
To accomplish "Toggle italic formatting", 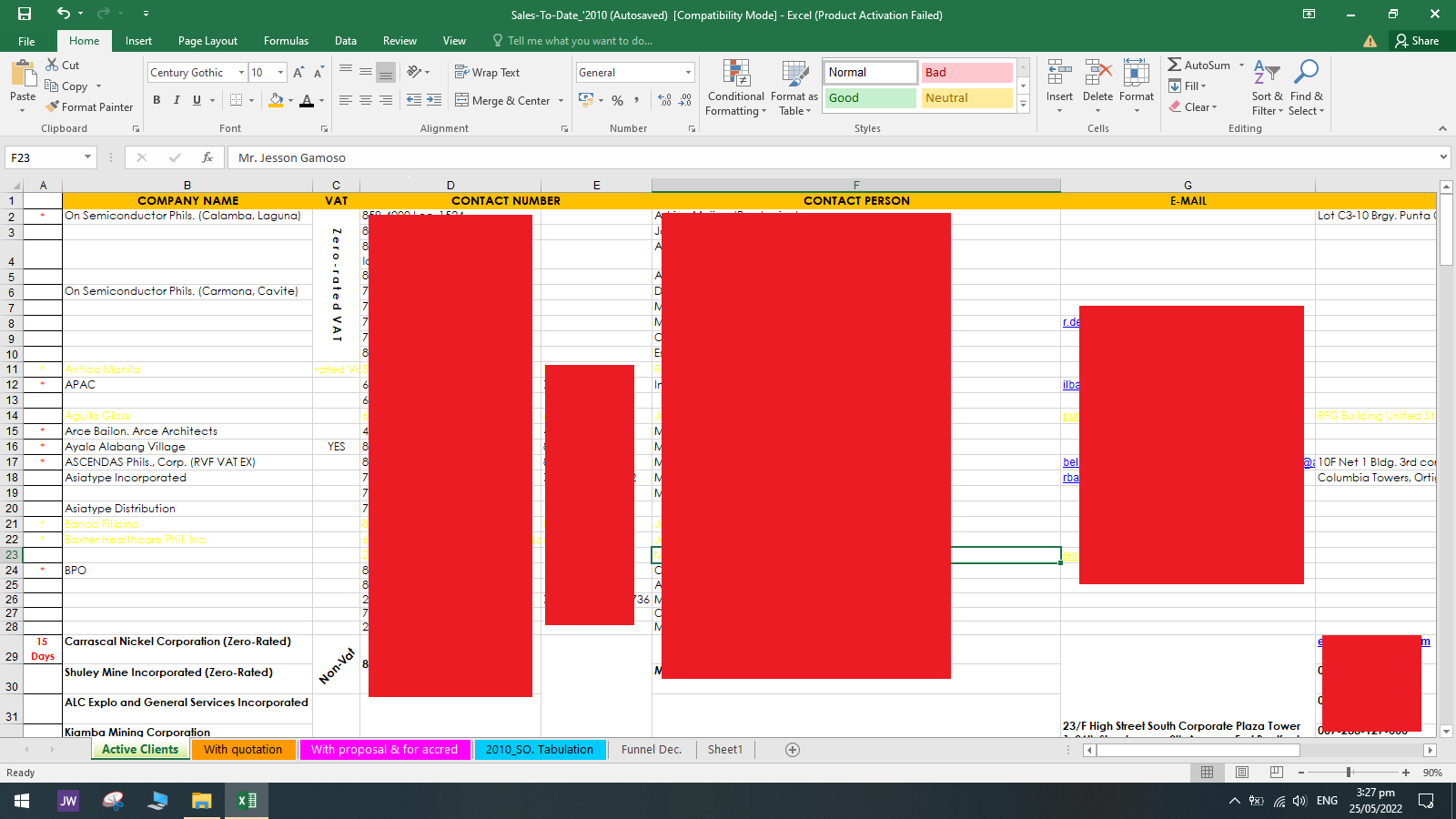I will [177, 100].
